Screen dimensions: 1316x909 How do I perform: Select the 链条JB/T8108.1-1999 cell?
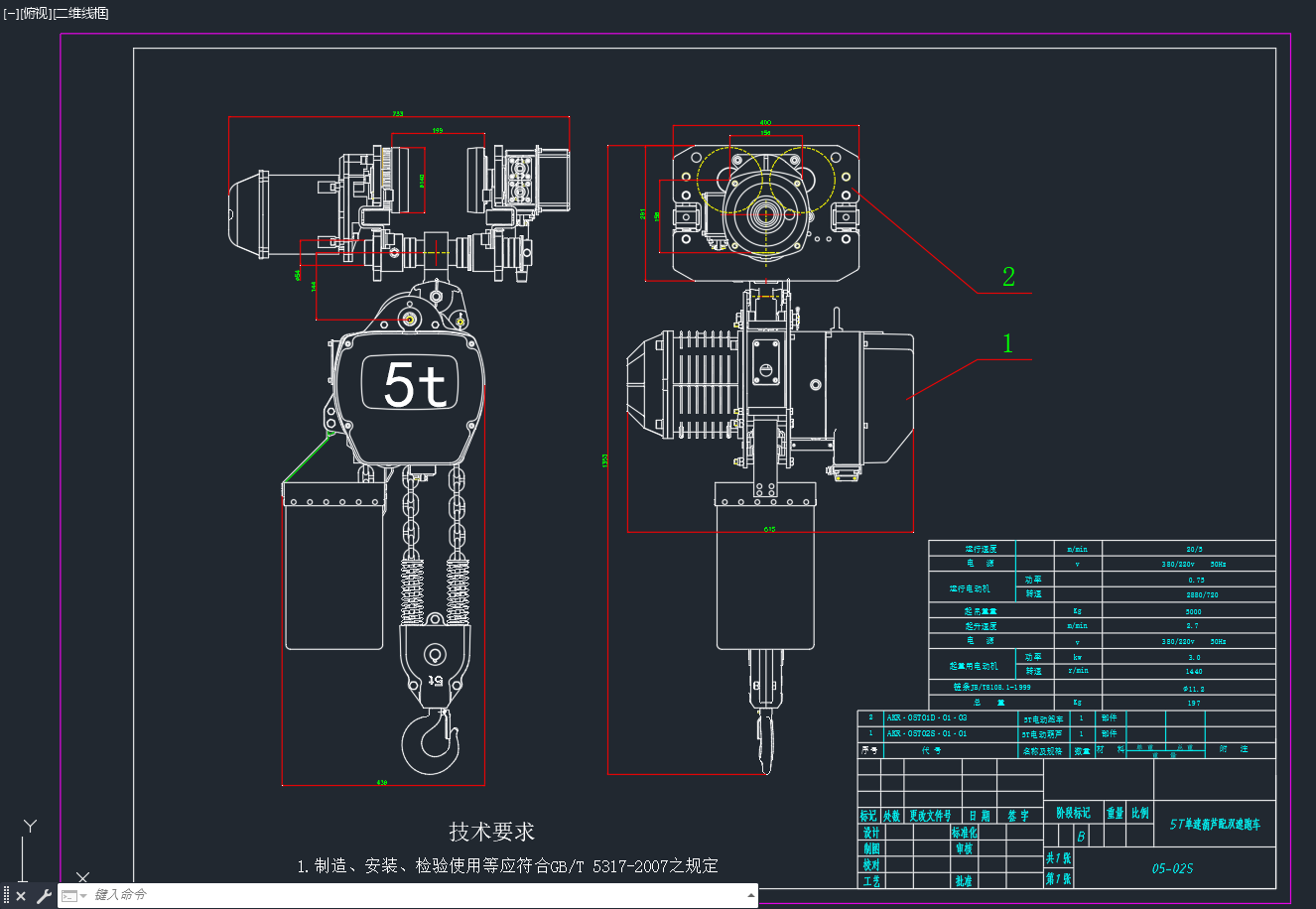click(x=991, y=688)
